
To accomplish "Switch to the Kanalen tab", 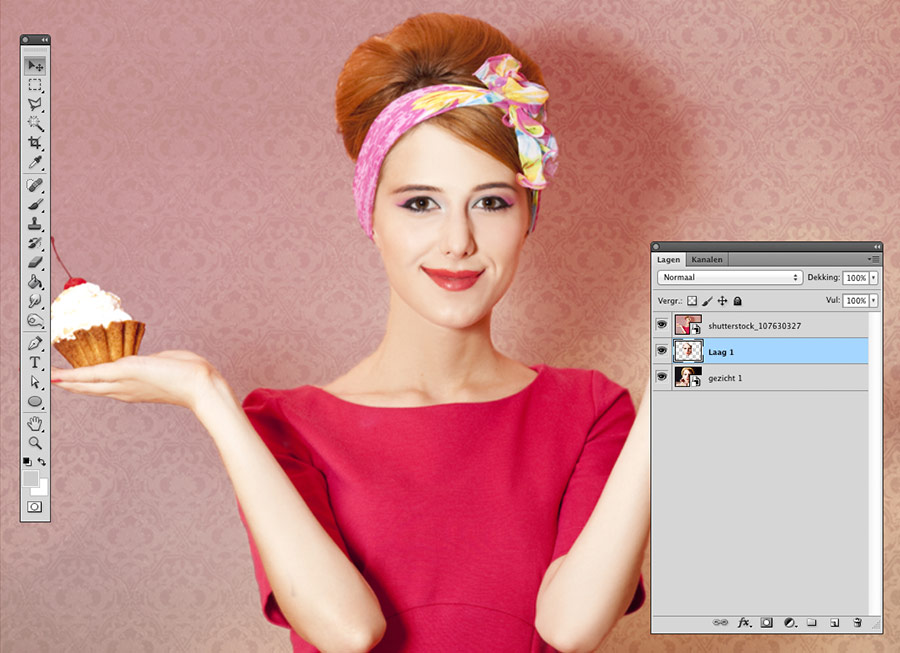I will 707,259.
